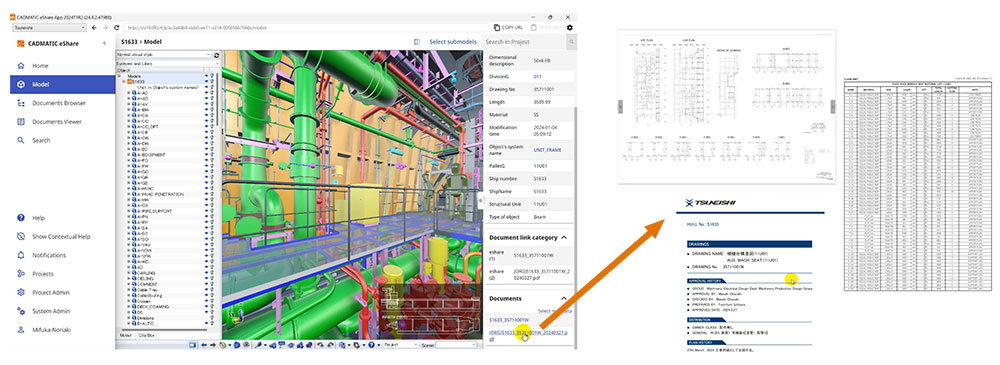Click the next view arrow in viewer toolbar
1000x365 pixels.
(213, 345)
